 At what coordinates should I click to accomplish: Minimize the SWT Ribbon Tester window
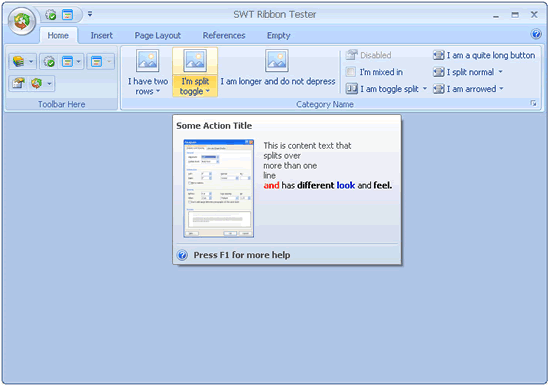tap(496, 15)
